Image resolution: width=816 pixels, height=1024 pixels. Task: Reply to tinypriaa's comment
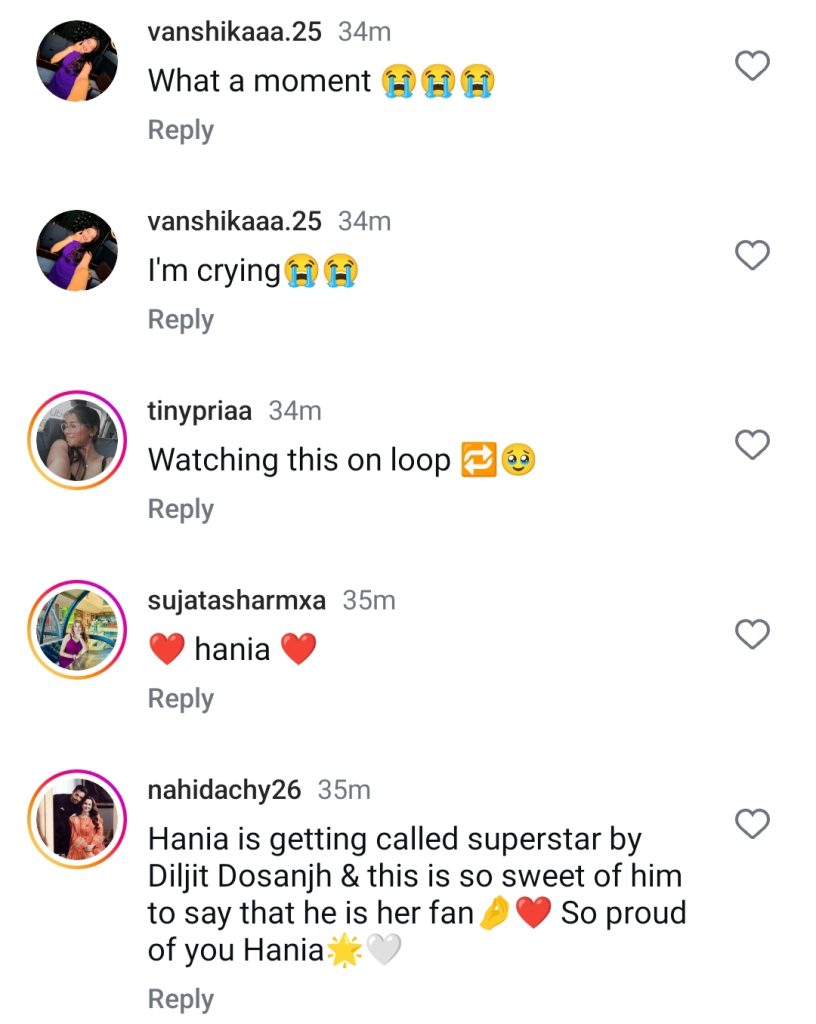[x=181, y=509]
